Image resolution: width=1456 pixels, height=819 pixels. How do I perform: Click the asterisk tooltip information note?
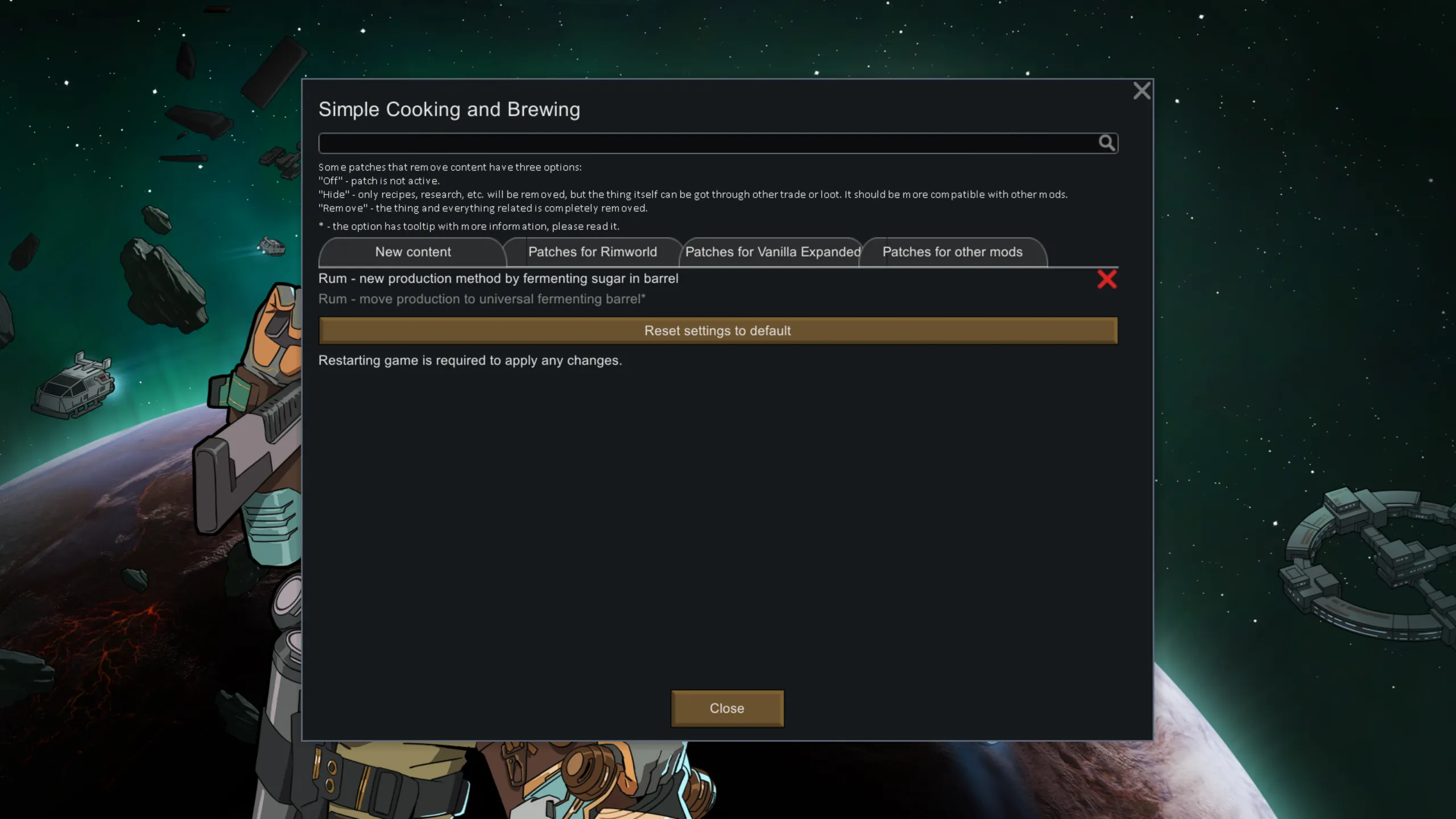click(469, 226)
